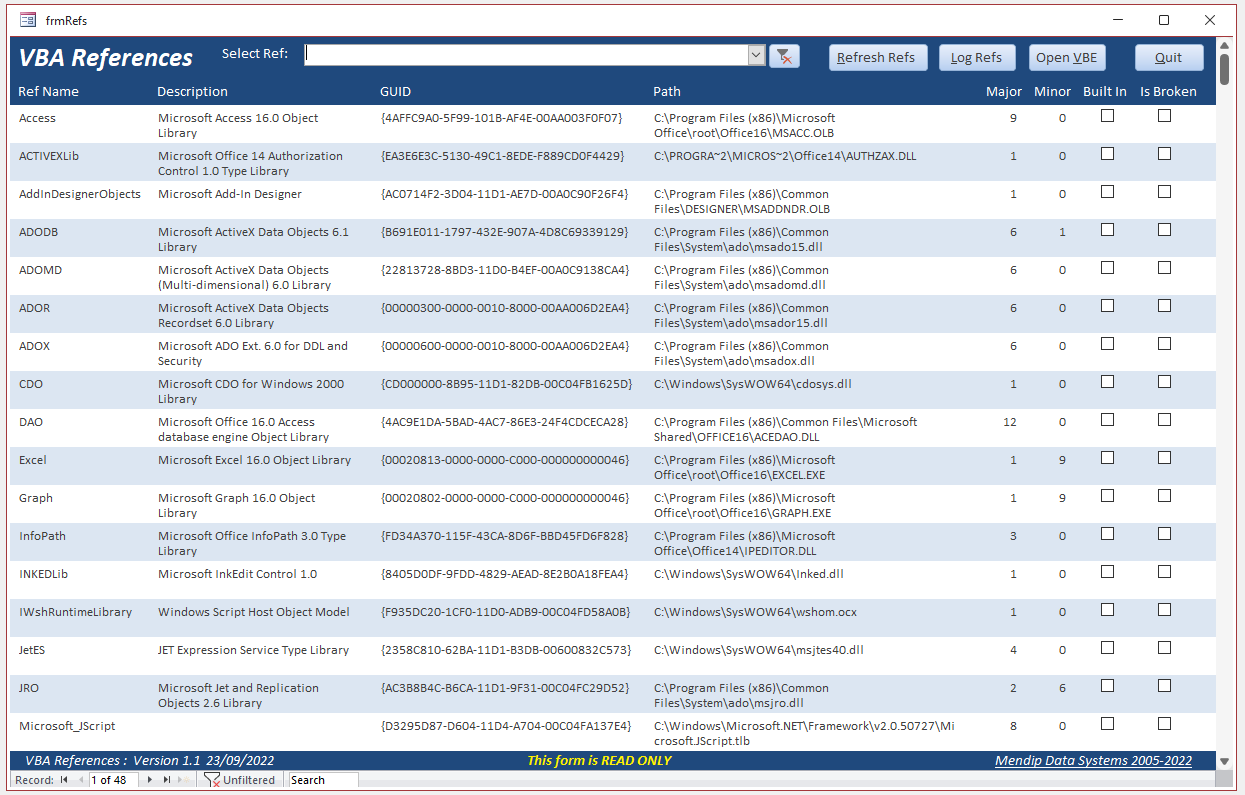Click the Open VBE button
The height and width of the screenshot is (795, 1245).
1067,58
